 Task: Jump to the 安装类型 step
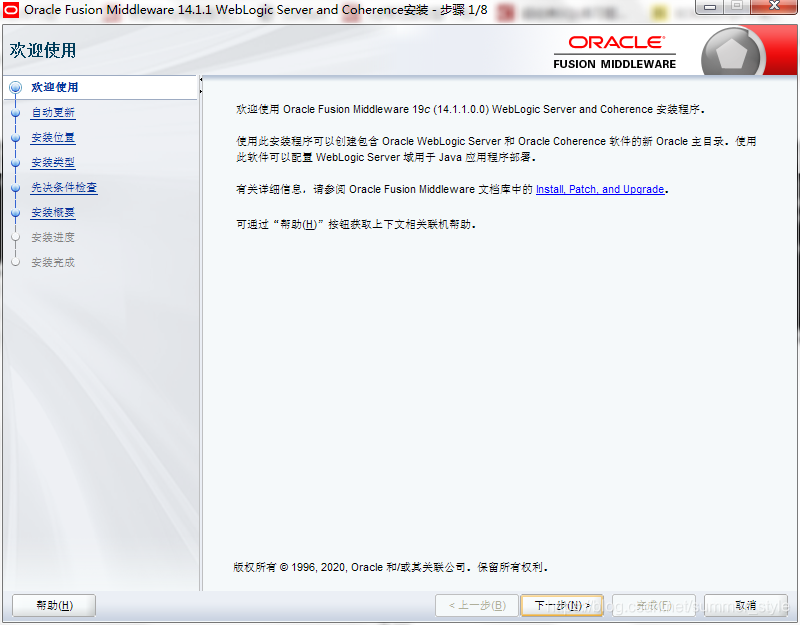tap(53, 162)
